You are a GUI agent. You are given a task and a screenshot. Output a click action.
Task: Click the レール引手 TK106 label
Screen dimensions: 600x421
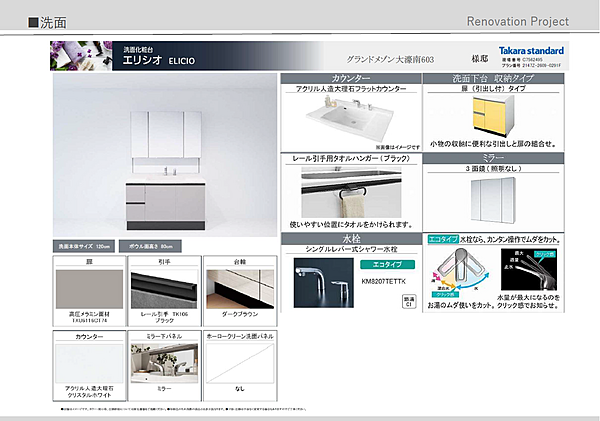tap(164, 314)
